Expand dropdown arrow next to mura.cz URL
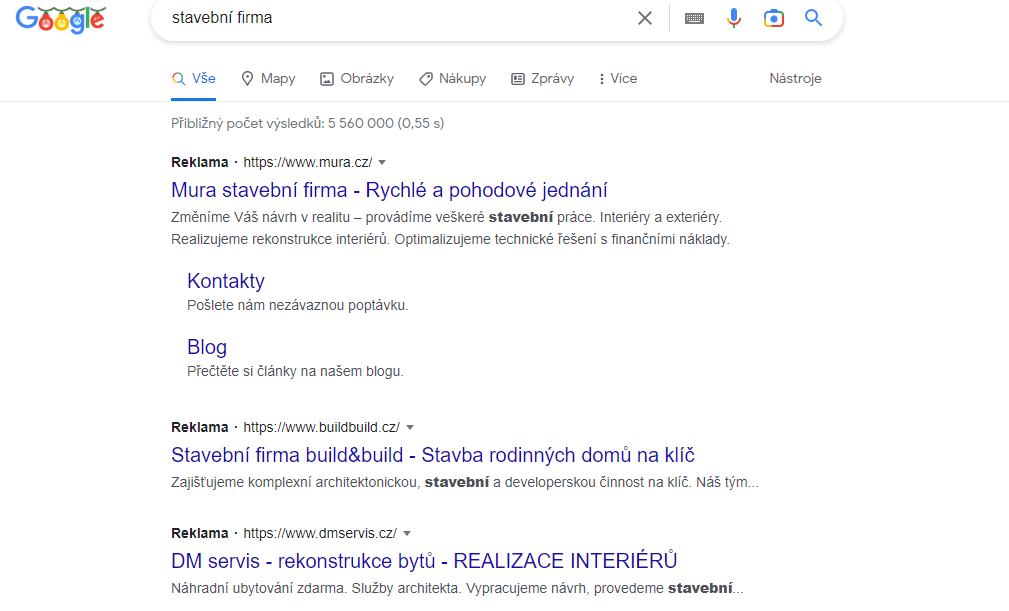The image size is (1009, 611). (382, 163)
